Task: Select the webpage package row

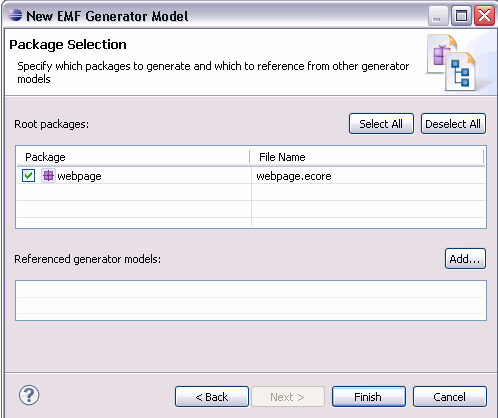Action: pos(251,176)
